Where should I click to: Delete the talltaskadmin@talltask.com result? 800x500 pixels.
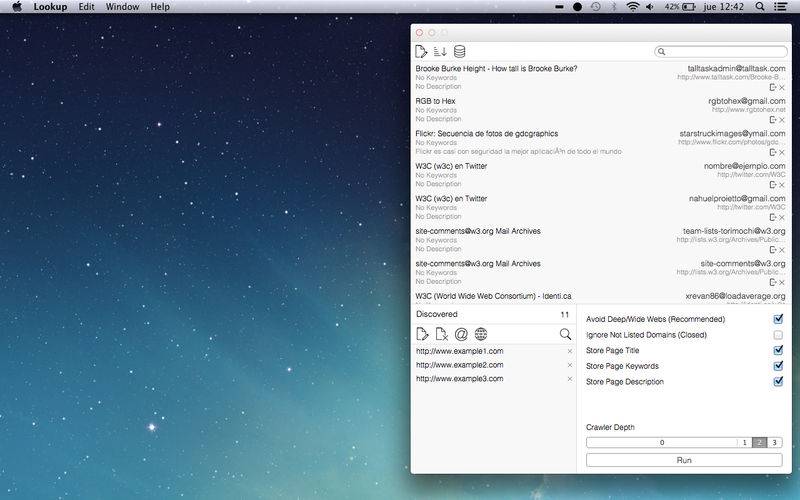[x=782, y=88]
